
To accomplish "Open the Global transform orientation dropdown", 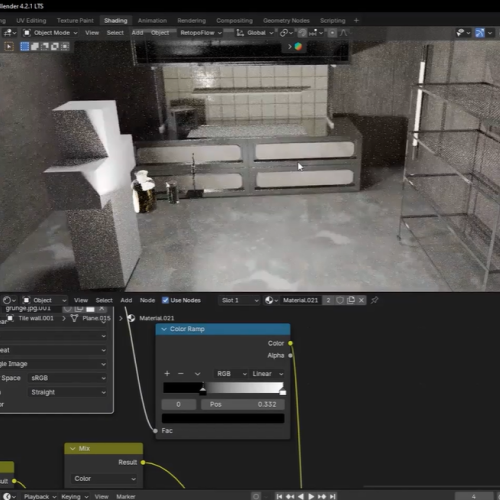I will (255, 33).
